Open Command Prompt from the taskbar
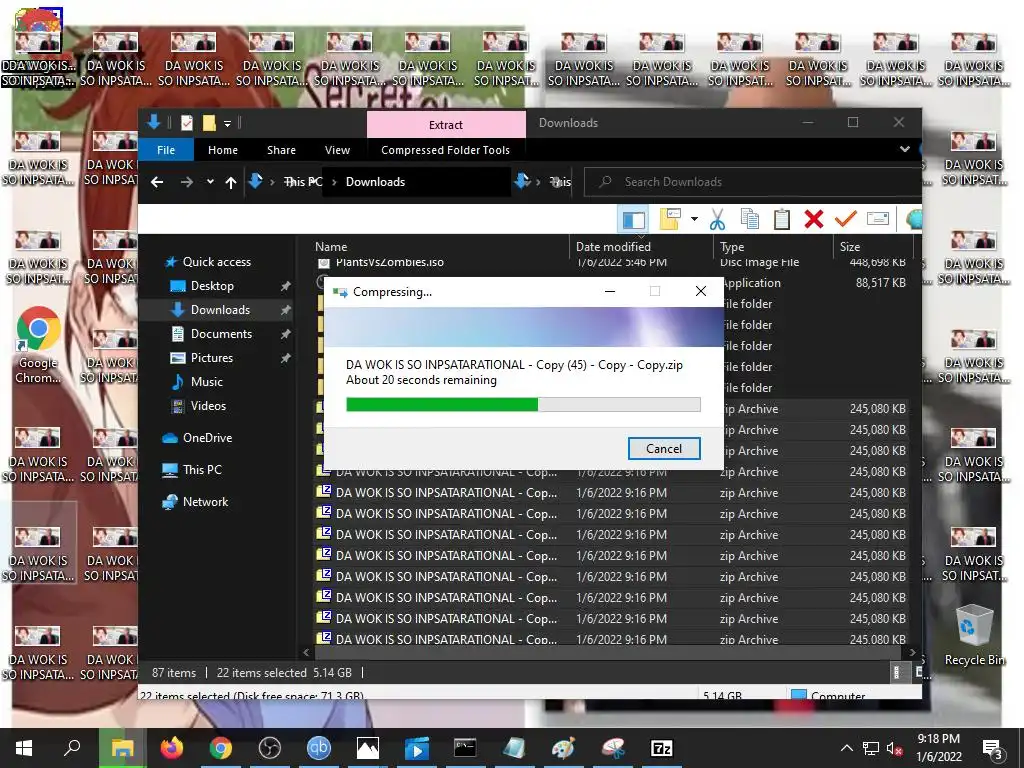The width and height of the screenshot is (1024, 768). pos(466,748)
